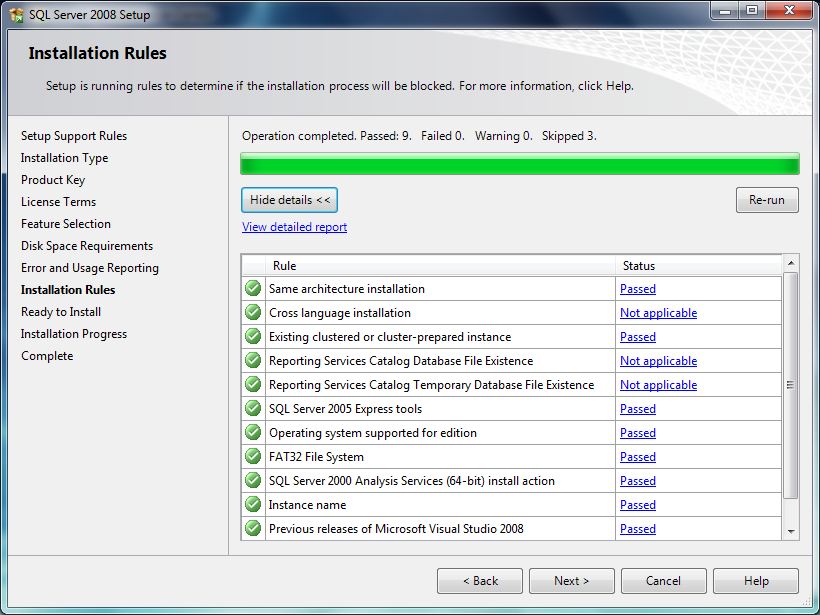Click Instance name rule text
Image resolution: width=820 pixels, height=615 pixels.
(x=307, y=505)
